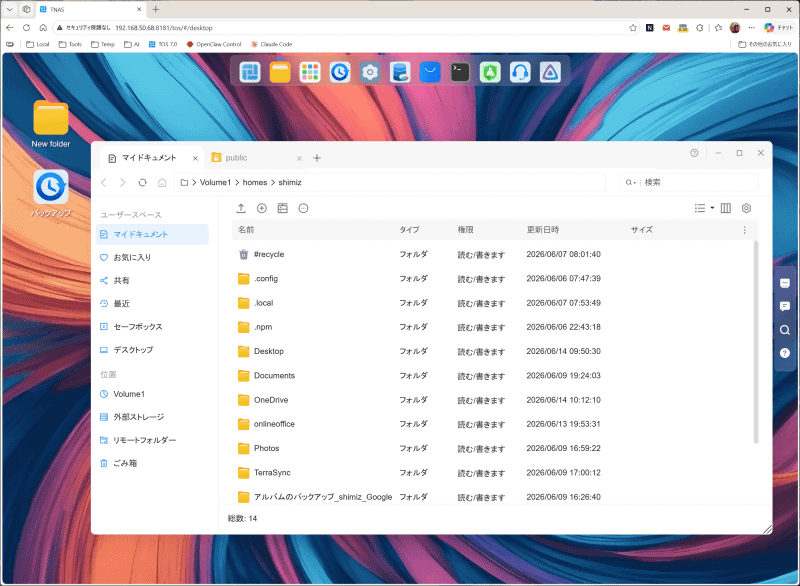Image resolution: width=800 pixels, height=586 pixels.
Task: Open リモートフォルダー in the sidebar
Action: click(x=152, y=440)
